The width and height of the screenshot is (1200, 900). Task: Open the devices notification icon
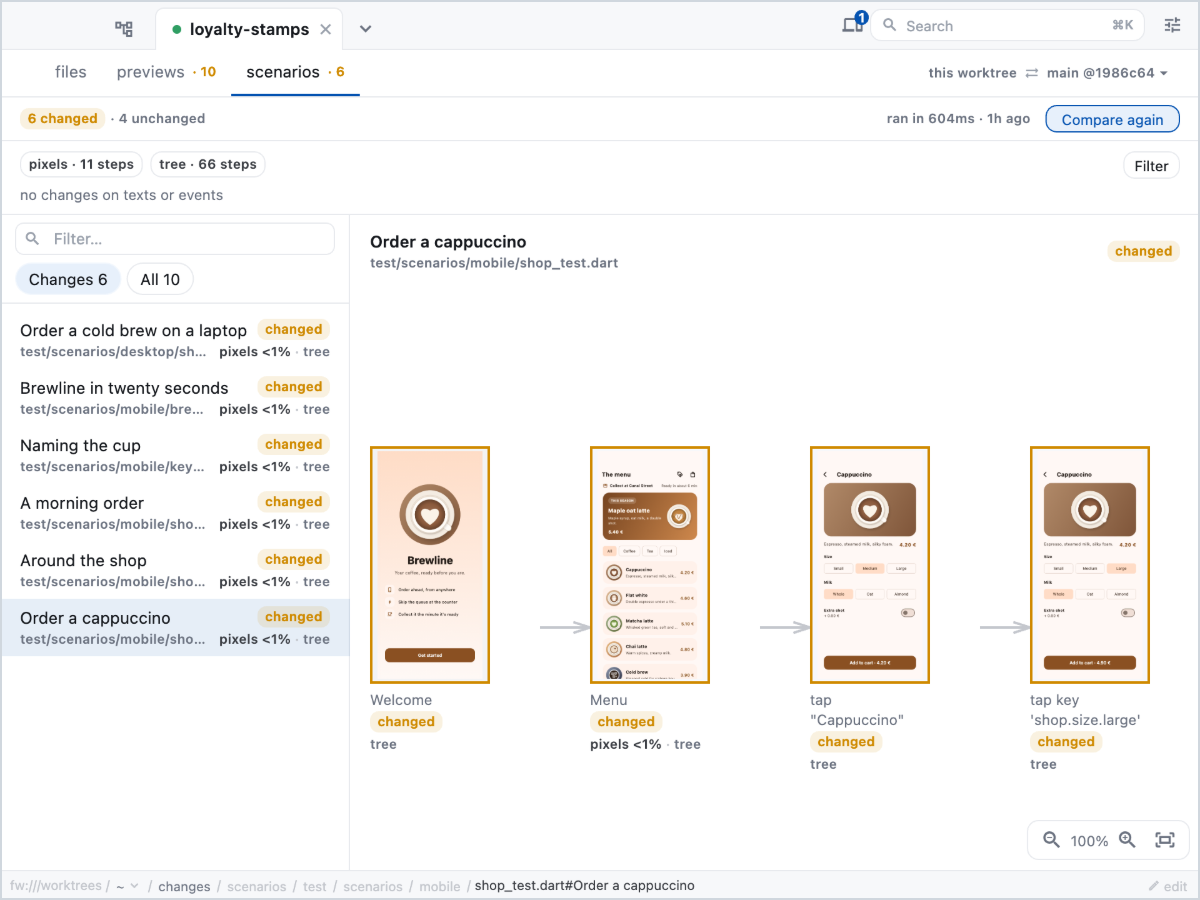(853, 24)
